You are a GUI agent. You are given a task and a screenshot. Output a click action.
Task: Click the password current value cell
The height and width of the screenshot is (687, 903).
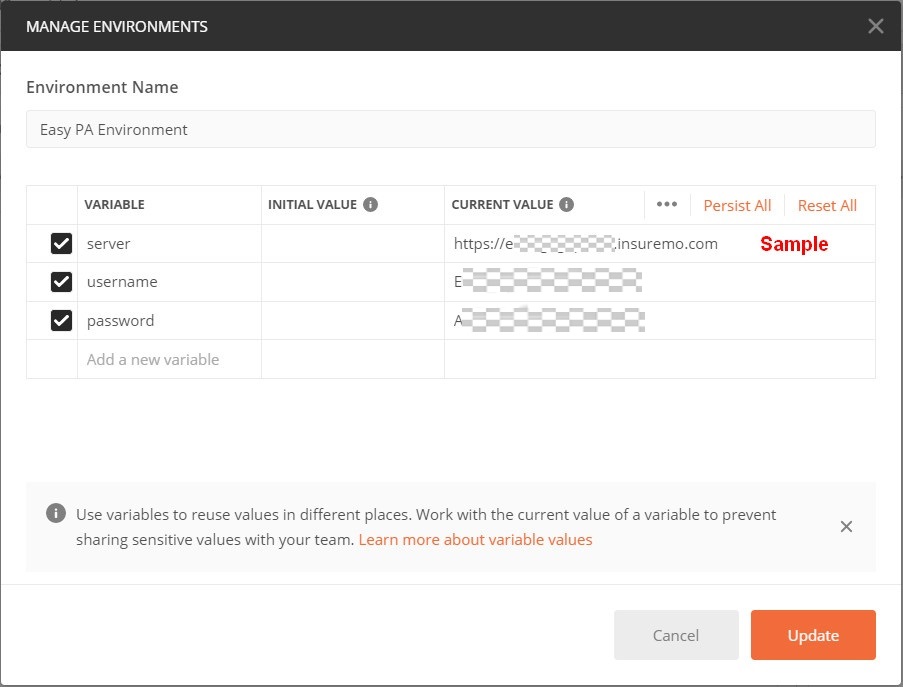click(659, 321)
